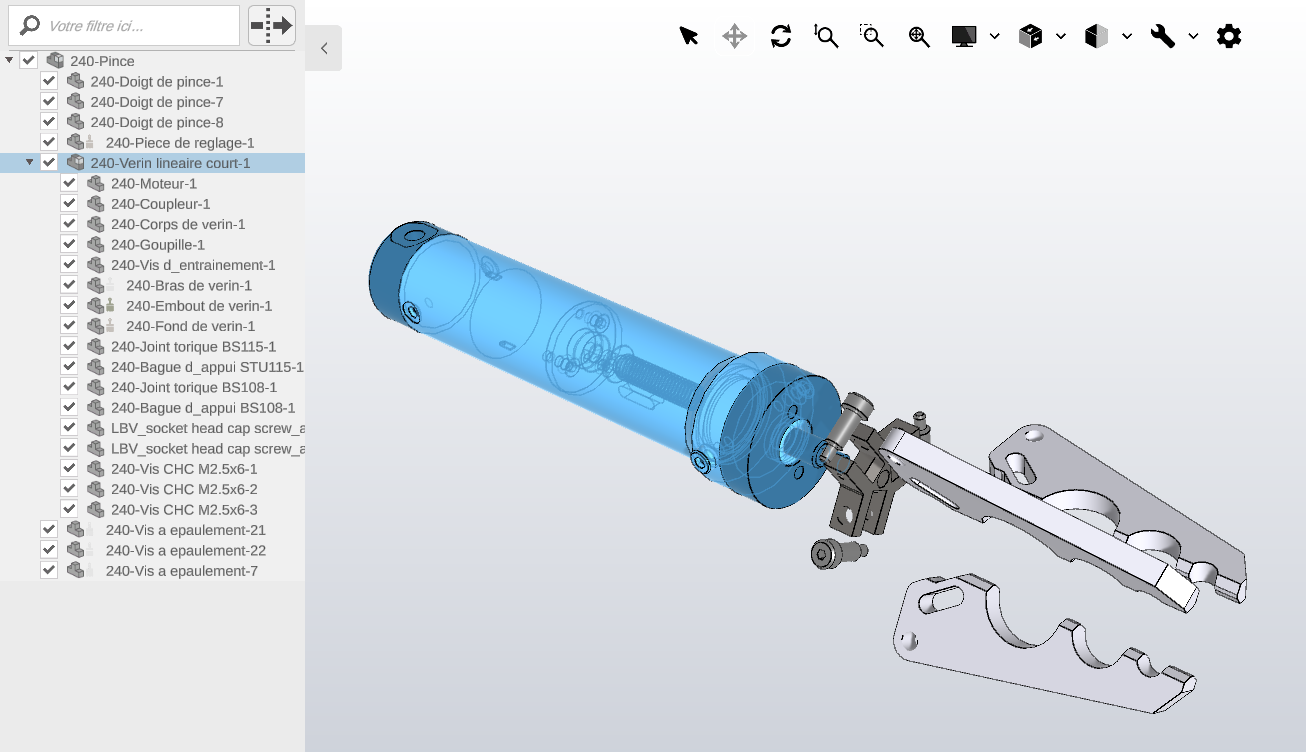This screenshot has width=1306, height=752.
Task: Open the dropdown next to the shaded cube icon
Action: [x=1127, y=37]
